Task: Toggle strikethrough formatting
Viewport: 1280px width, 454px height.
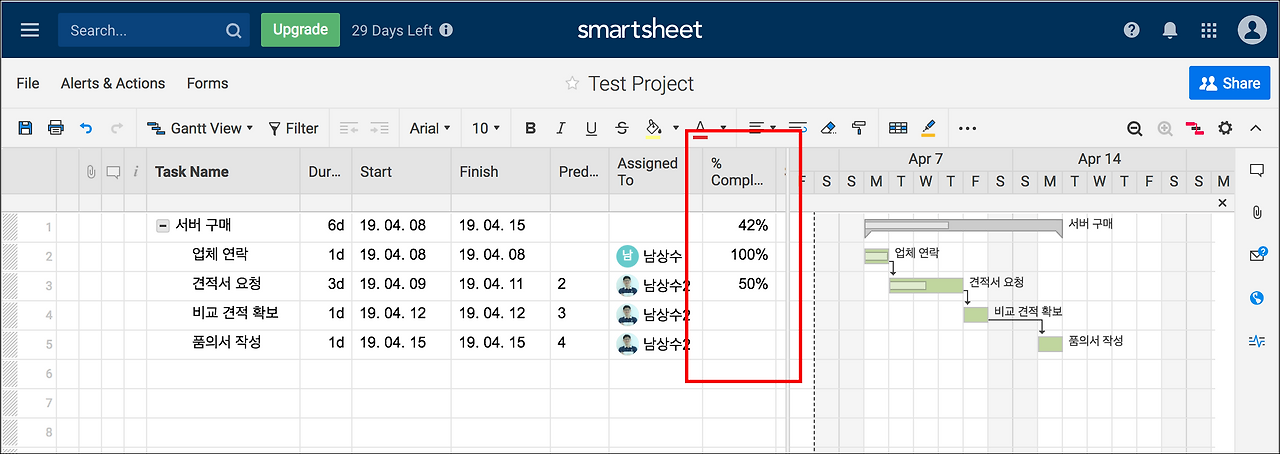Action: tap(622, 128)
